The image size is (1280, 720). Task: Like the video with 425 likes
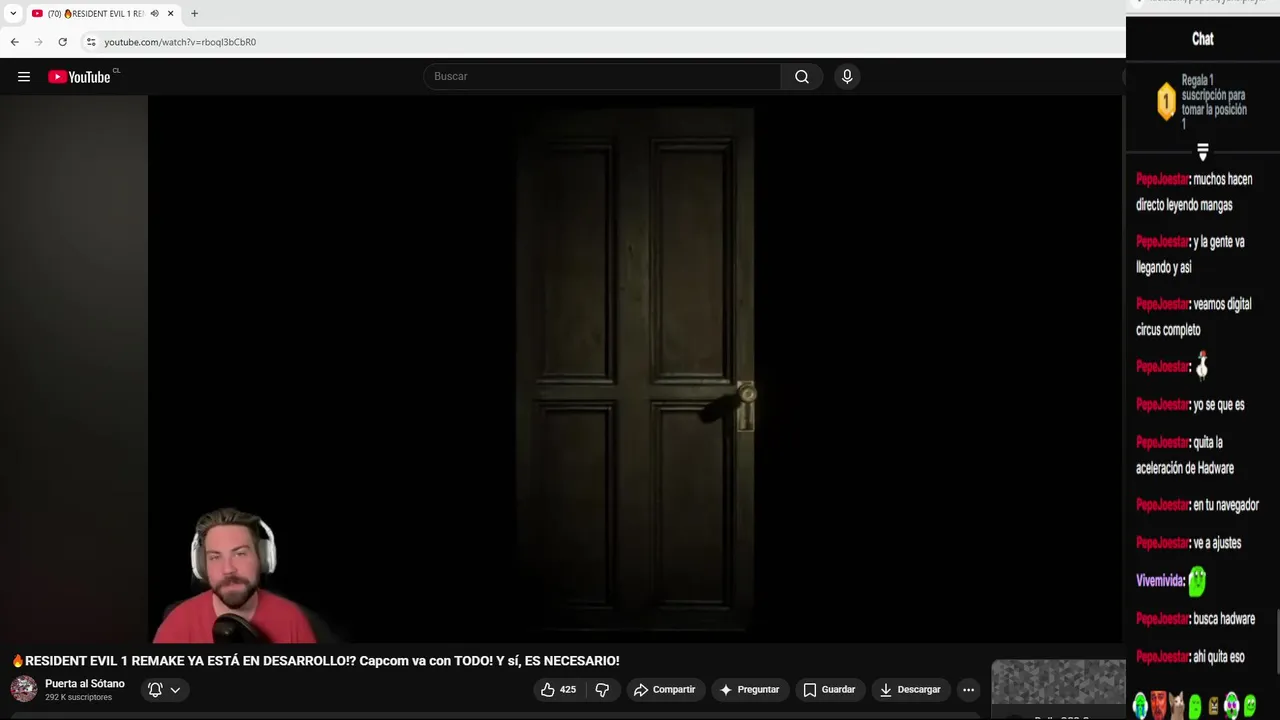558,690
